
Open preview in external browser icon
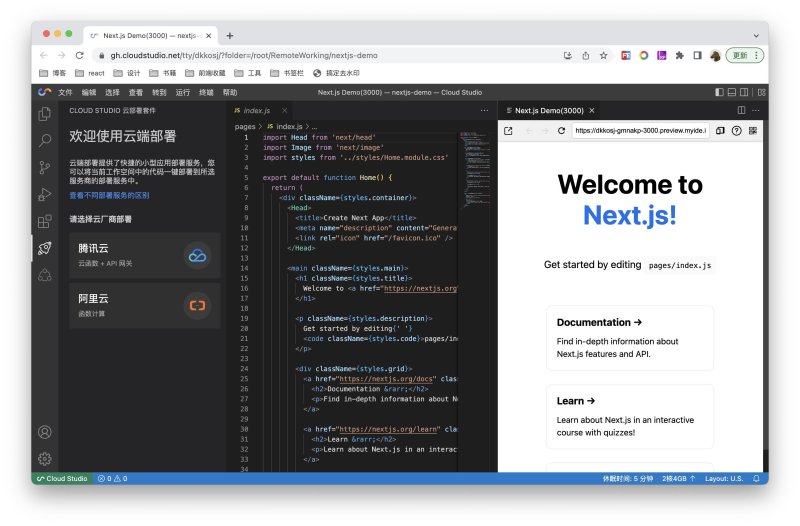point(508,131)
